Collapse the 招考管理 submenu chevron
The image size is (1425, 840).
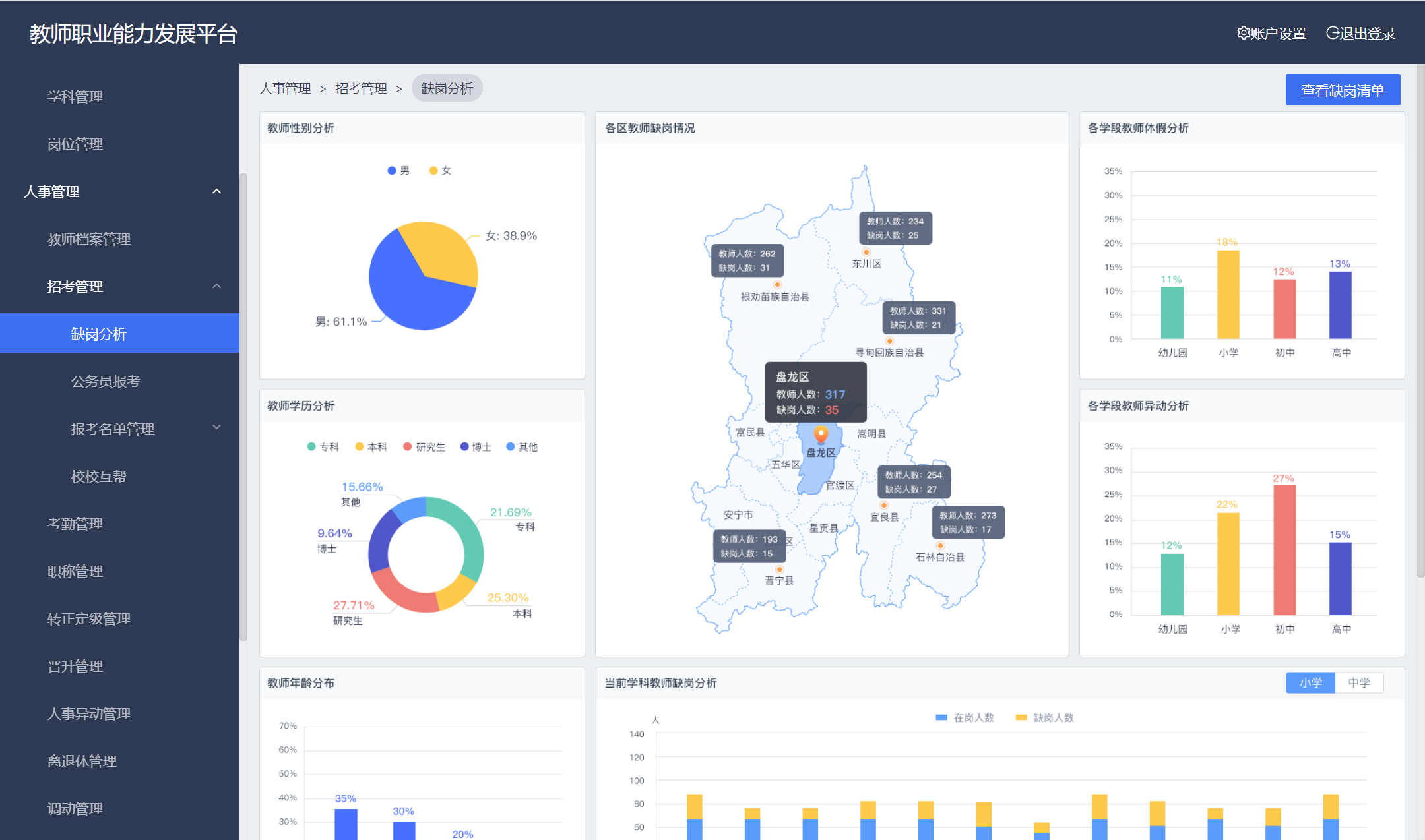click(216, 286)
